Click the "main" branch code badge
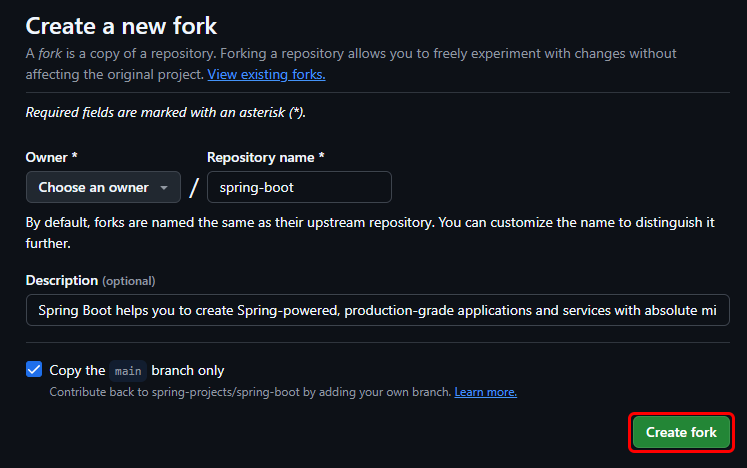Screen dimensions: 747x468 tap(127, 371)
